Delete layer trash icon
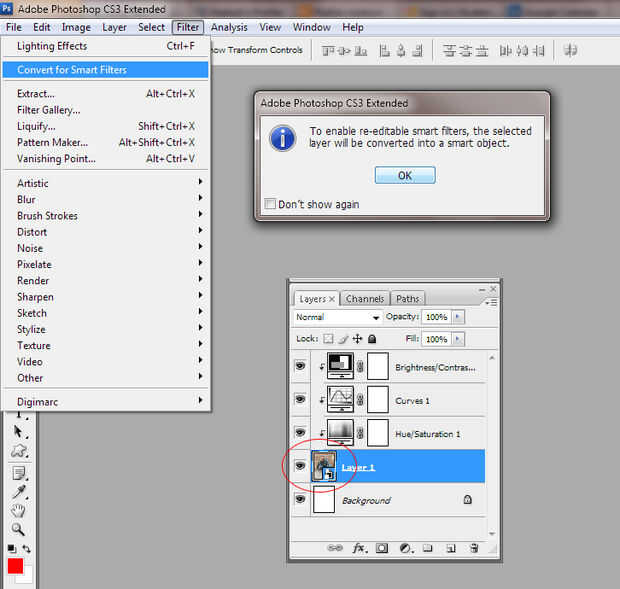Image resolution: width=620 pixels, height=589 pixels. pos(474,548)
